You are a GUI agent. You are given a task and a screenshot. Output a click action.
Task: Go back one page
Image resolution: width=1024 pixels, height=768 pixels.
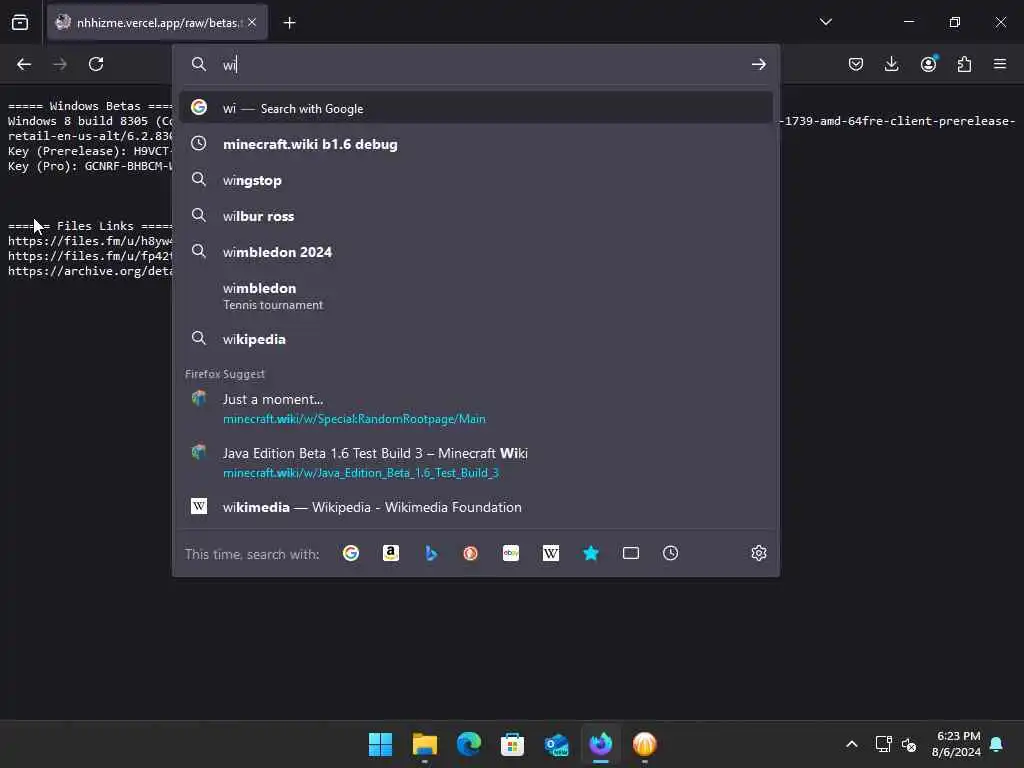click(24, 64)
